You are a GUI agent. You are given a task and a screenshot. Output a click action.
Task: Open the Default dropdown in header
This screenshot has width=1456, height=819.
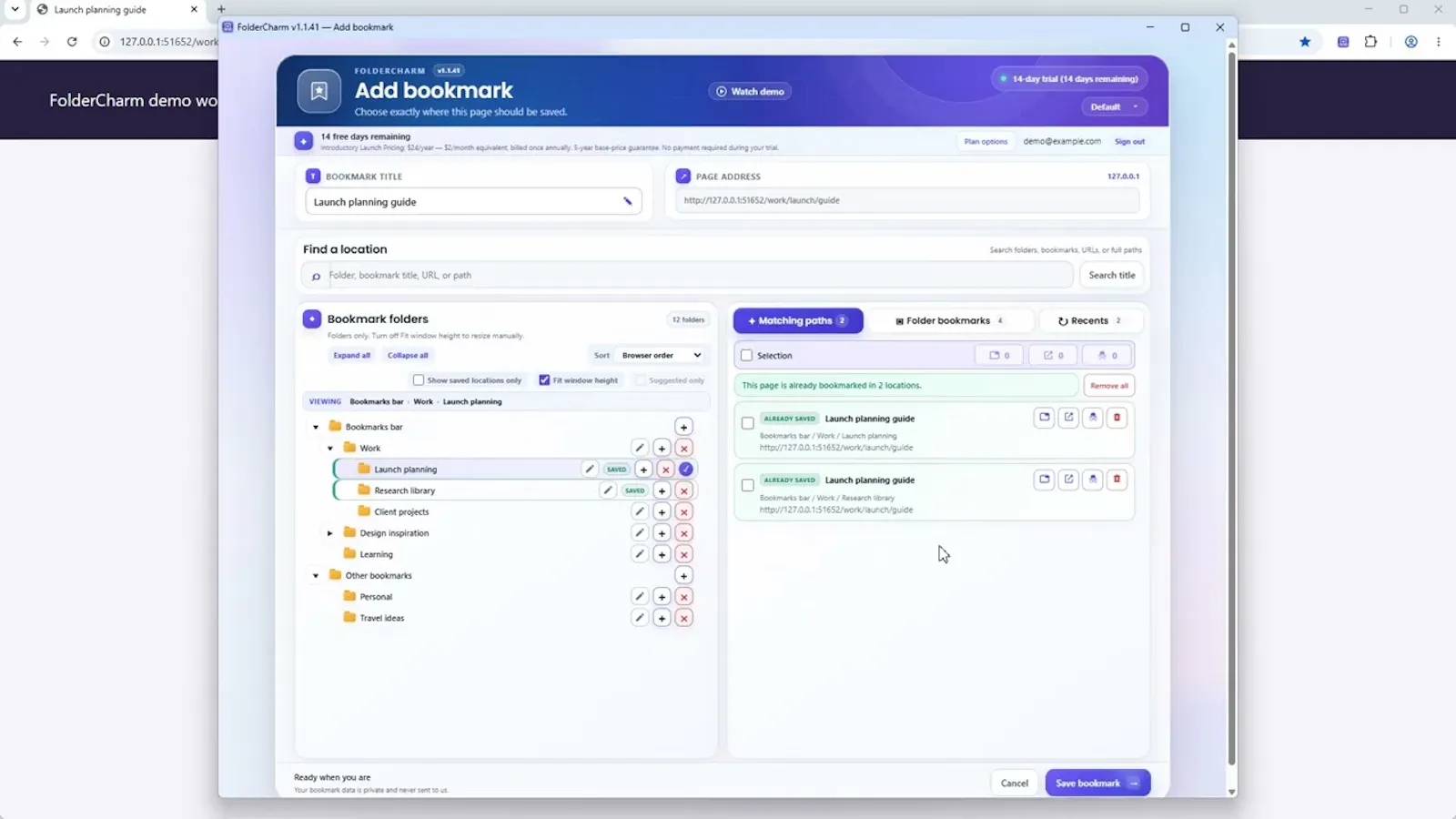click(x=1115, y=107)
